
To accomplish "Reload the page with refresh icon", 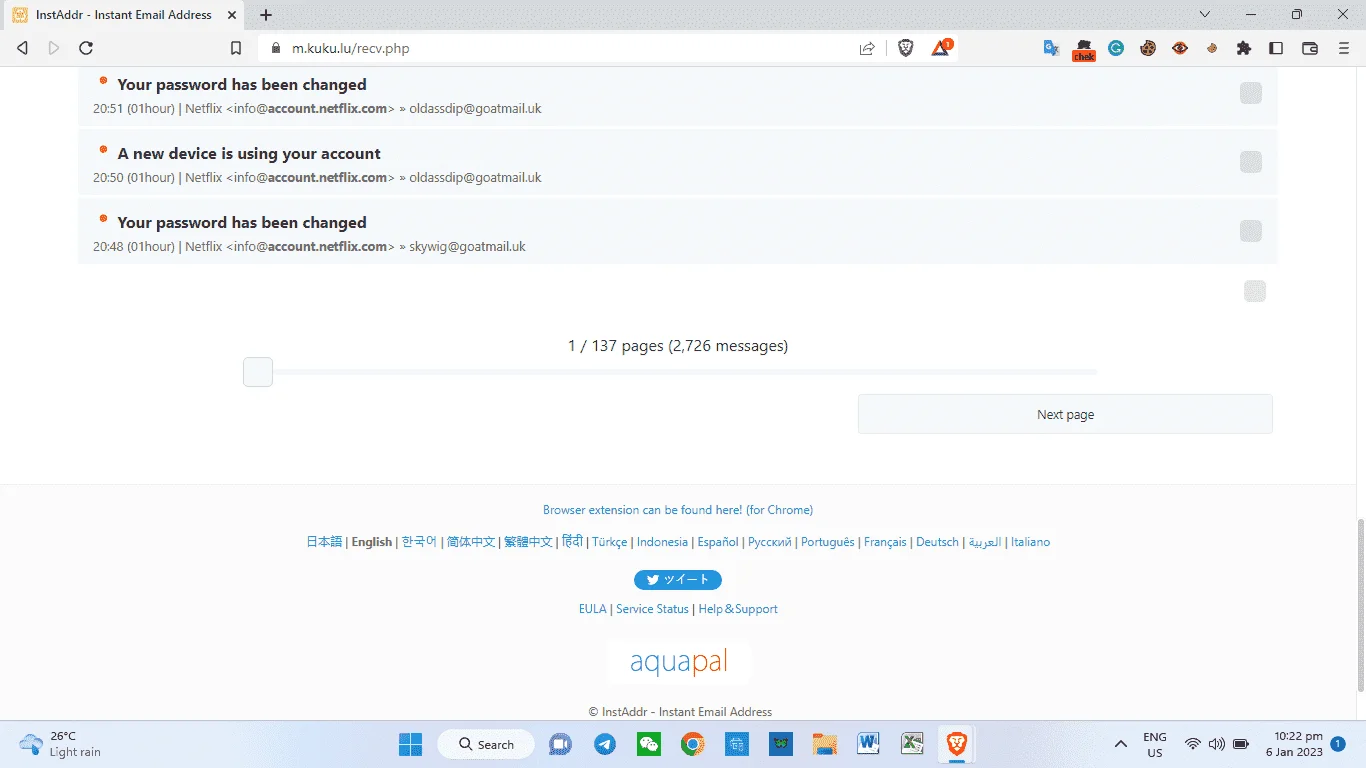I will 86,48.
